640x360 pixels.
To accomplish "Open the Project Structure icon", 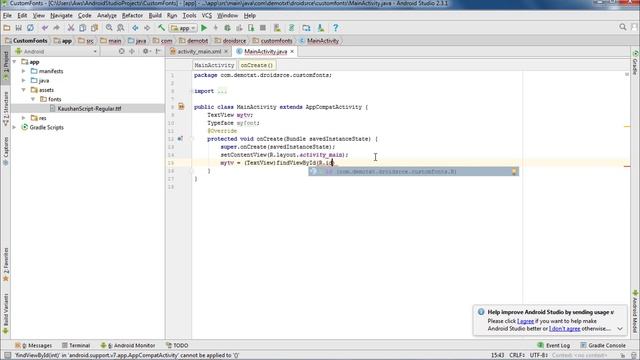I will (306, 28).
